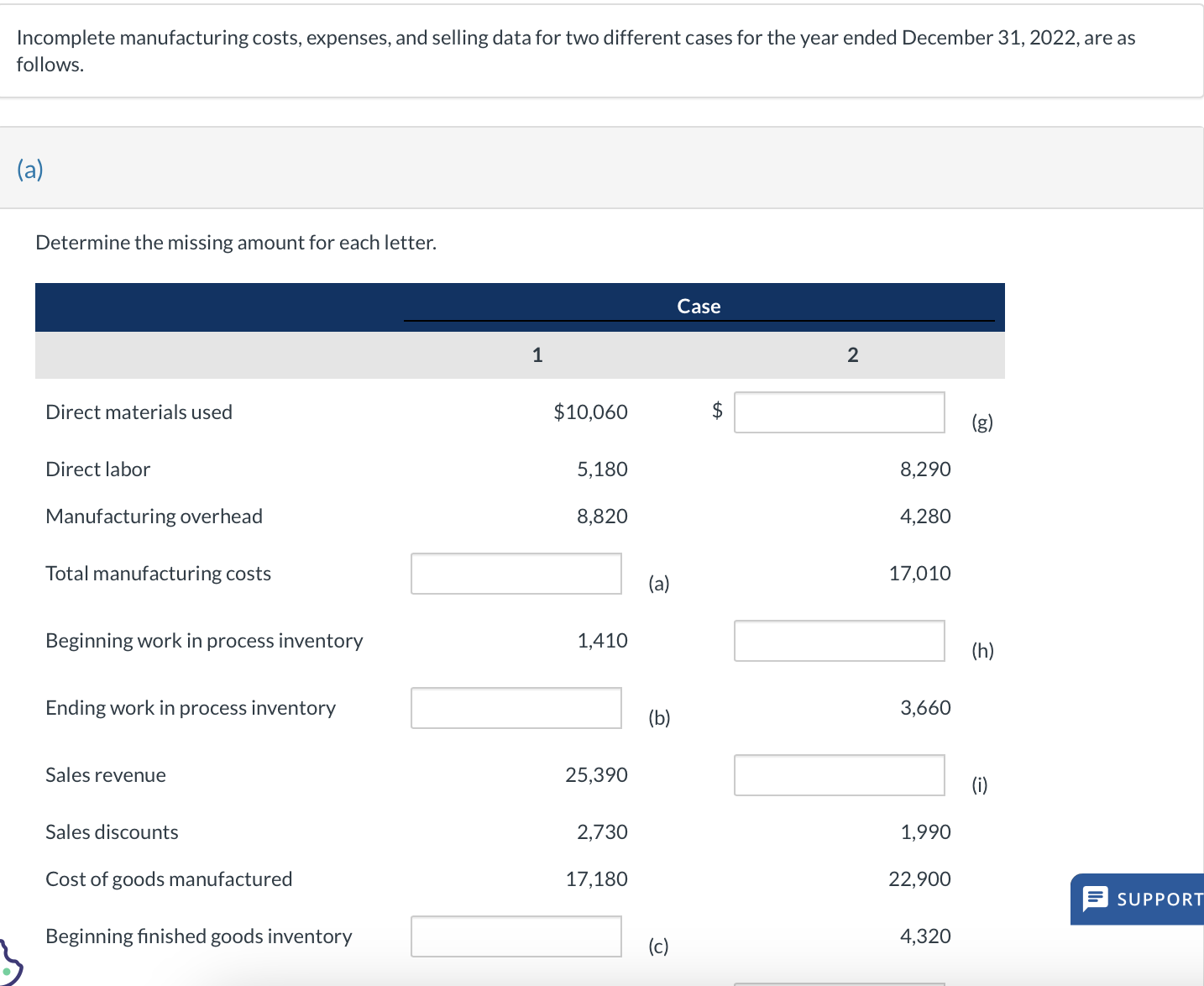Click Beginning finished goods inventory input for Case 1
The width and height of the screenshot is (1204, 986).
pos(516,936)
